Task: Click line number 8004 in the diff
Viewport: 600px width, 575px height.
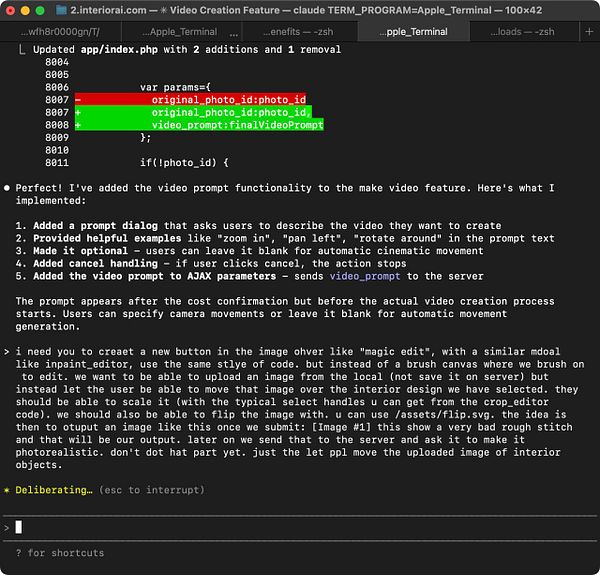Action: tap(57, 62)
